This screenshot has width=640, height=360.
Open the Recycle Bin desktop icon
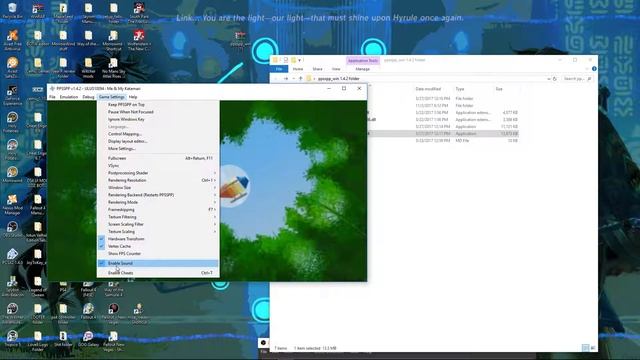[12, 11]
